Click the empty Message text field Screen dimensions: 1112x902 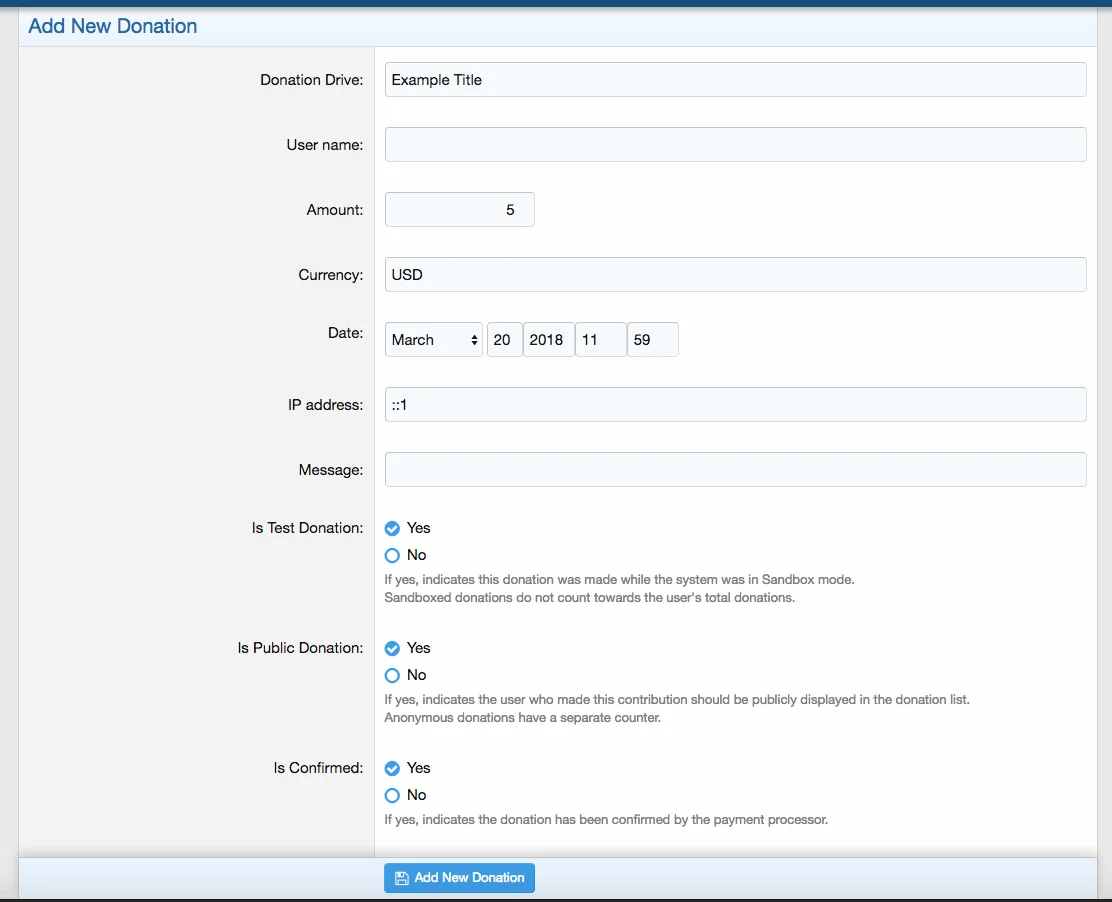click(735, 470)
